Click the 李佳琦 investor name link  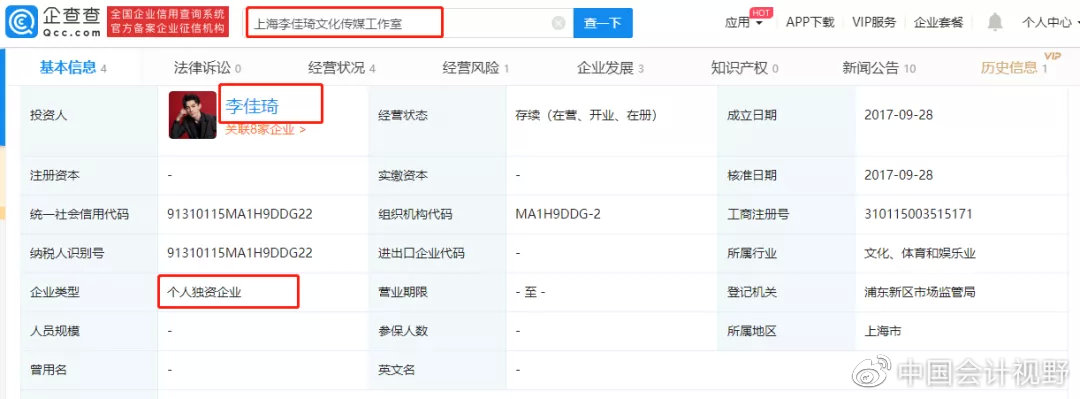pyautogui.click(x=252, y=106)
